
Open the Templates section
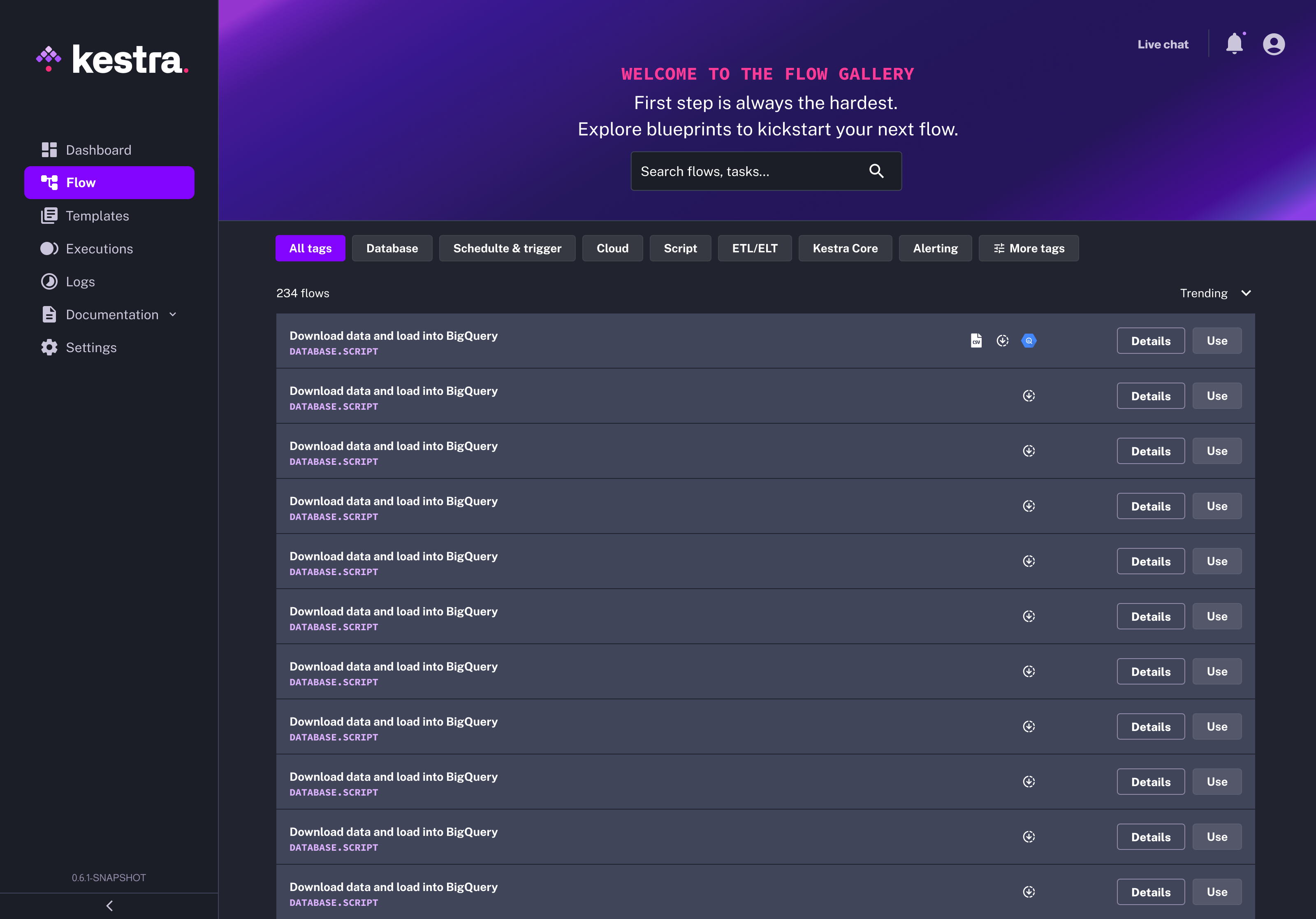(x=97, y=216)
